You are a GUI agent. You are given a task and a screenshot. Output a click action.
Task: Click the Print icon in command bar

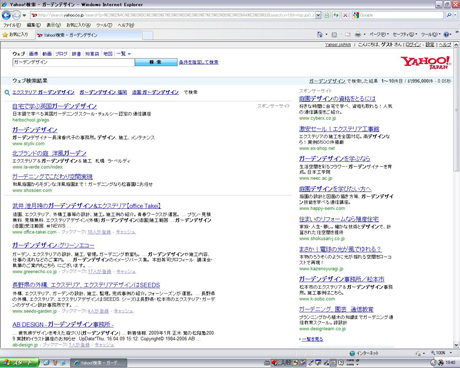point(358,34)
